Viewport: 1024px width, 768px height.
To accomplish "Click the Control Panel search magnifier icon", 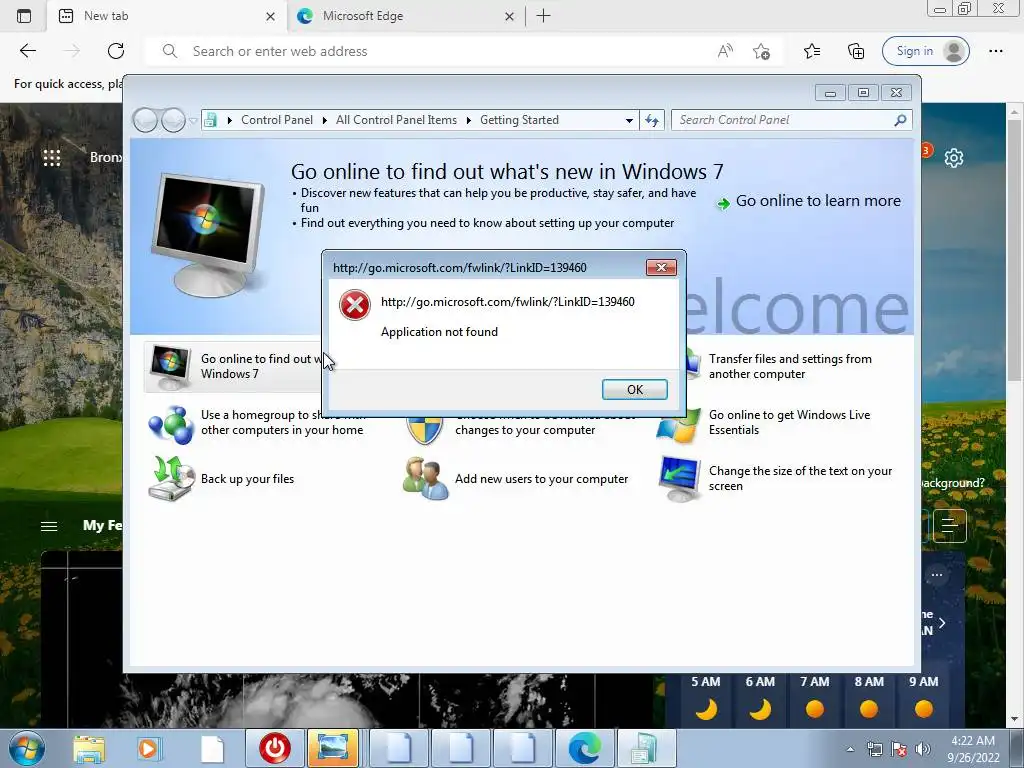I will pos(900,120).
